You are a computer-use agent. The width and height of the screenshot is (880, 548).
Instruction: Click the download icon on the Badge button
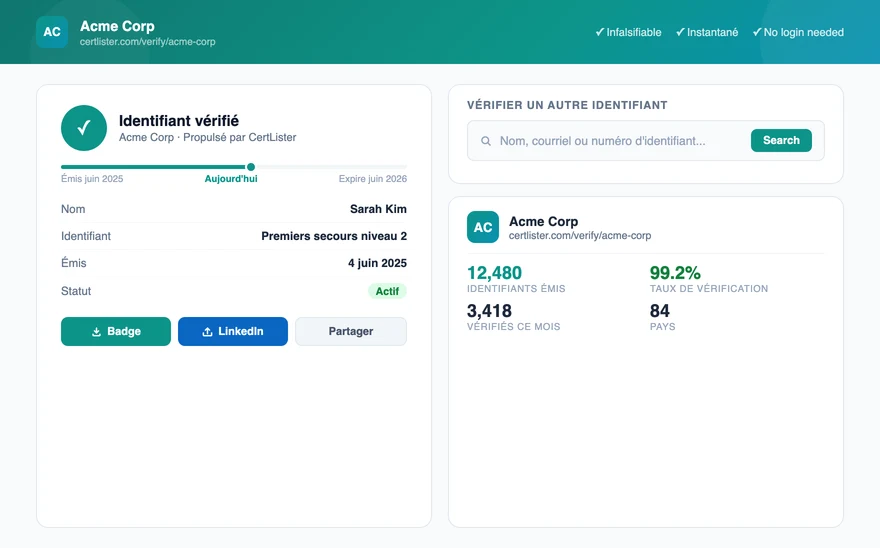click(x=96, y=332)
